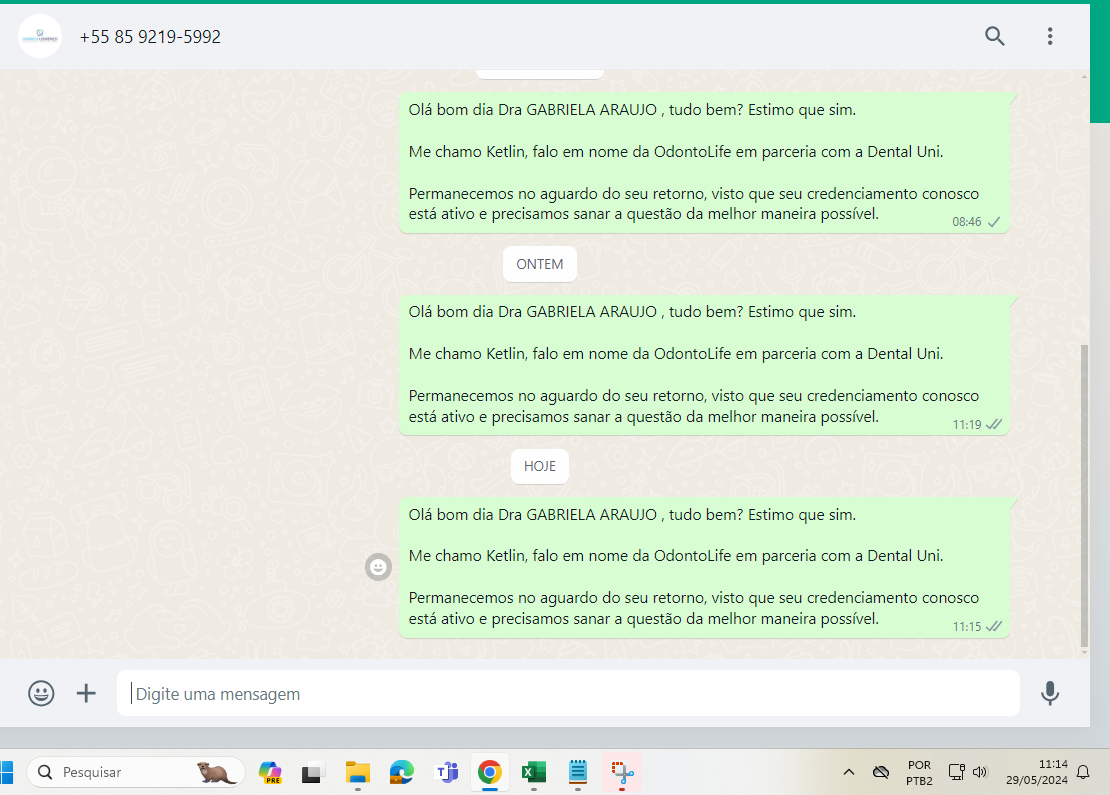Open Copilot from the taskbar
This screenshot has width=1110, height=795.
pyautogui.click(x=270, y=772)
